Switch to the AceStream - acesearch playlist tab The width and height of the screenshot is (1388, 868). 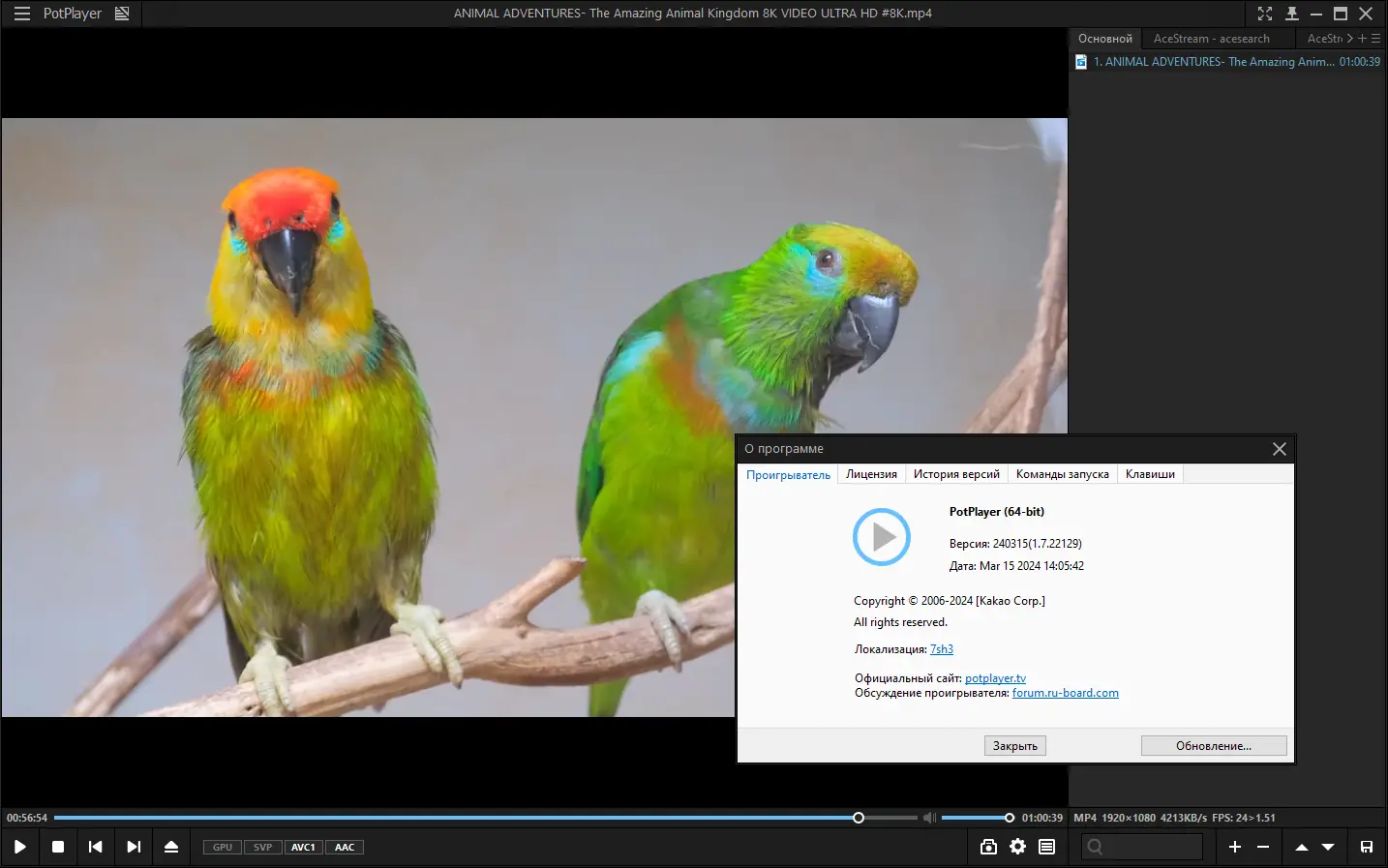click(1212, 39)
